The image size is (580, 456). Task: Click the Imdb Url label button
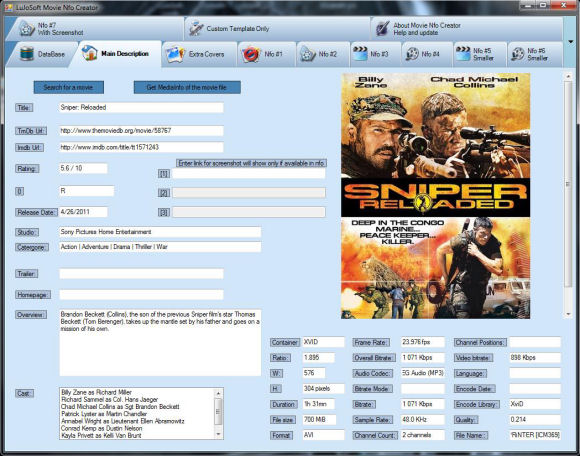coord(29,148)
